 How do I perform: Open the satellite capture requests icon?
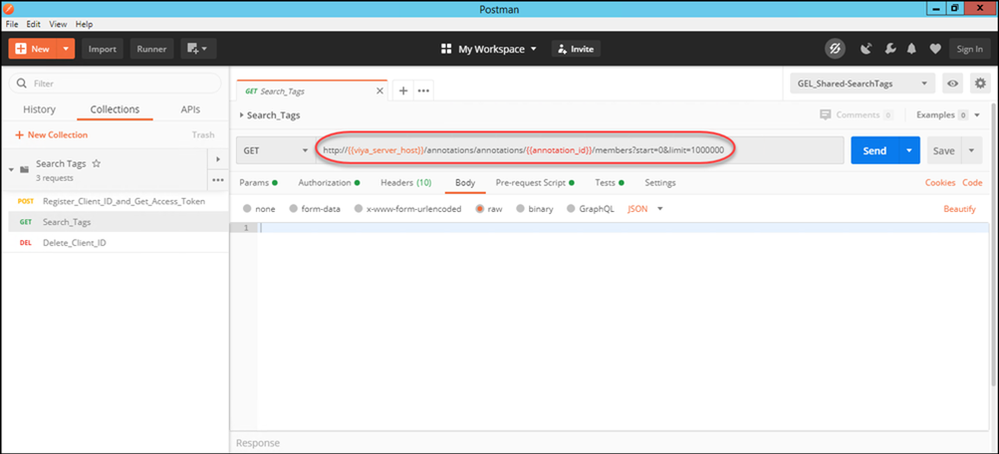coord(865,49)
